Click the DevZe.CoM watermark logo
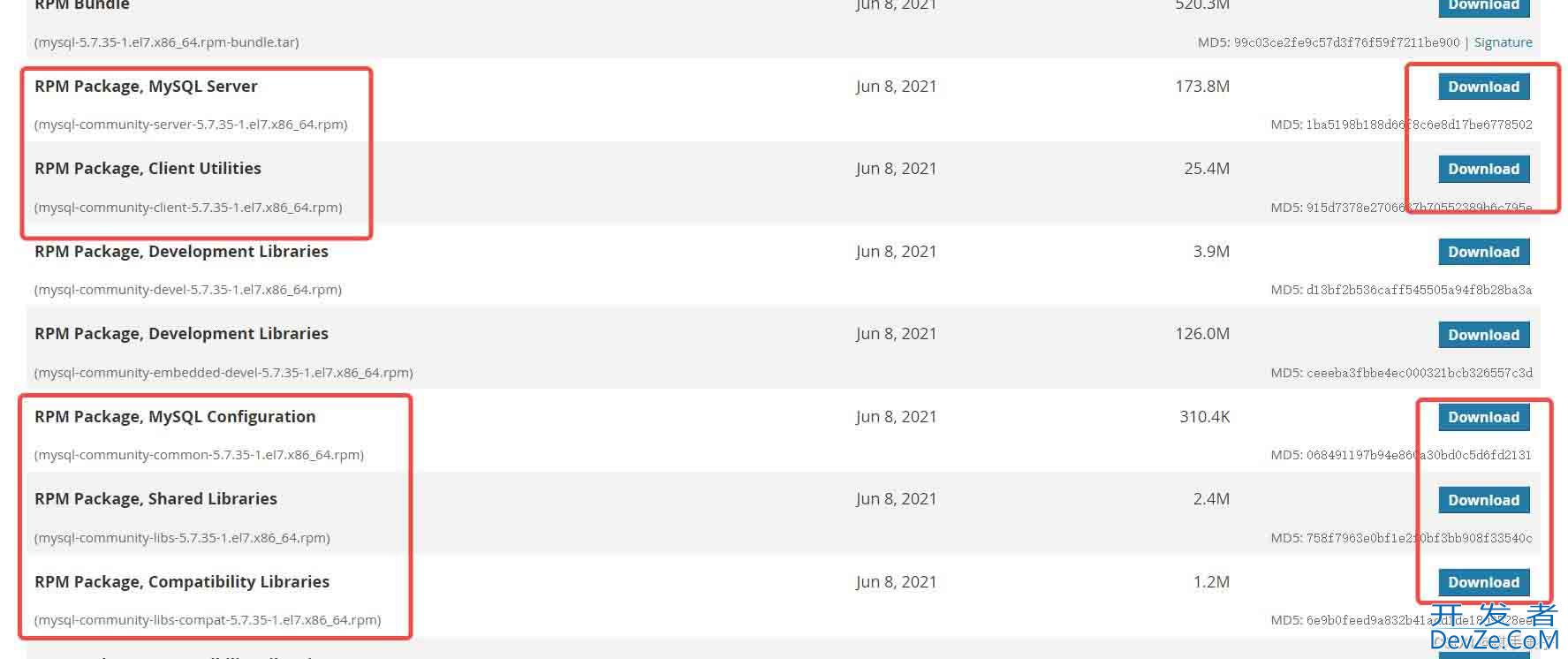The image size is (1568, 659). point(1493,627)
